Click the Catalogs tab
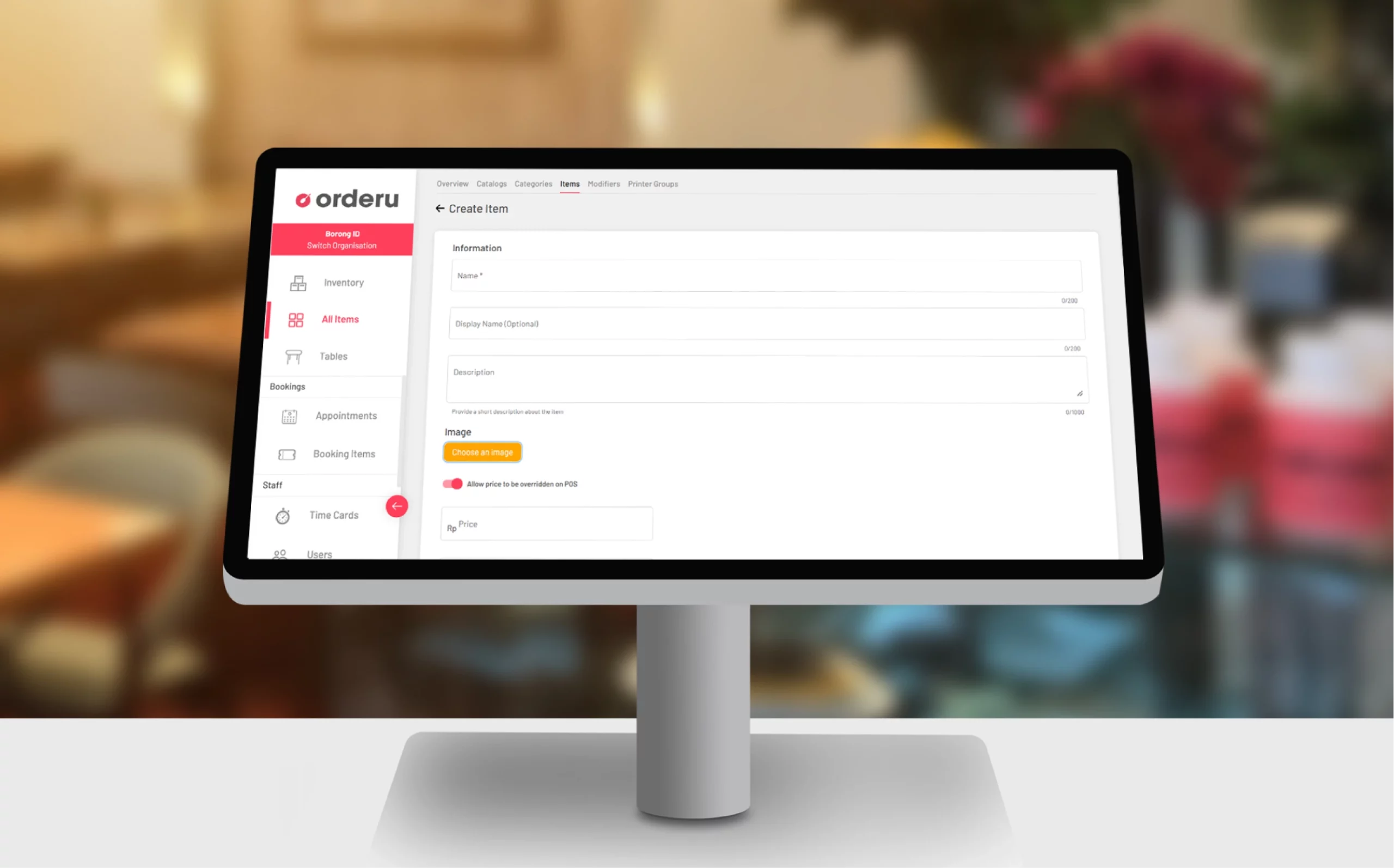Image resolution: width=1394 pixels, height=868 pixels. tap(484, 184)
